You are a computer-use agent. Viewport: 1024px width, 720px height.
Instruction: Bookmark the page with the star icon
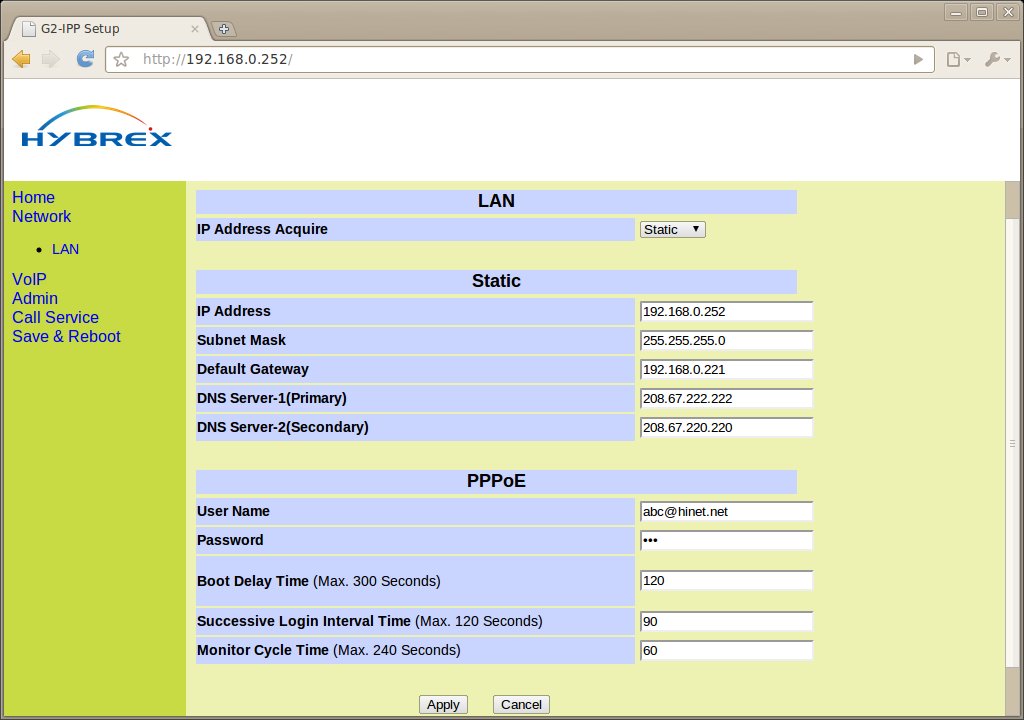122,60
